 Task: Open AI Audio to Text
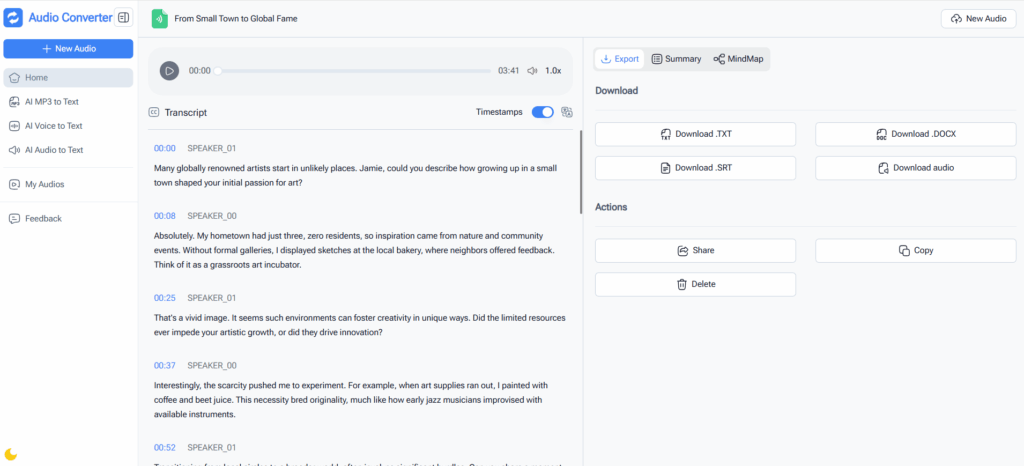(x=68, y=150)
